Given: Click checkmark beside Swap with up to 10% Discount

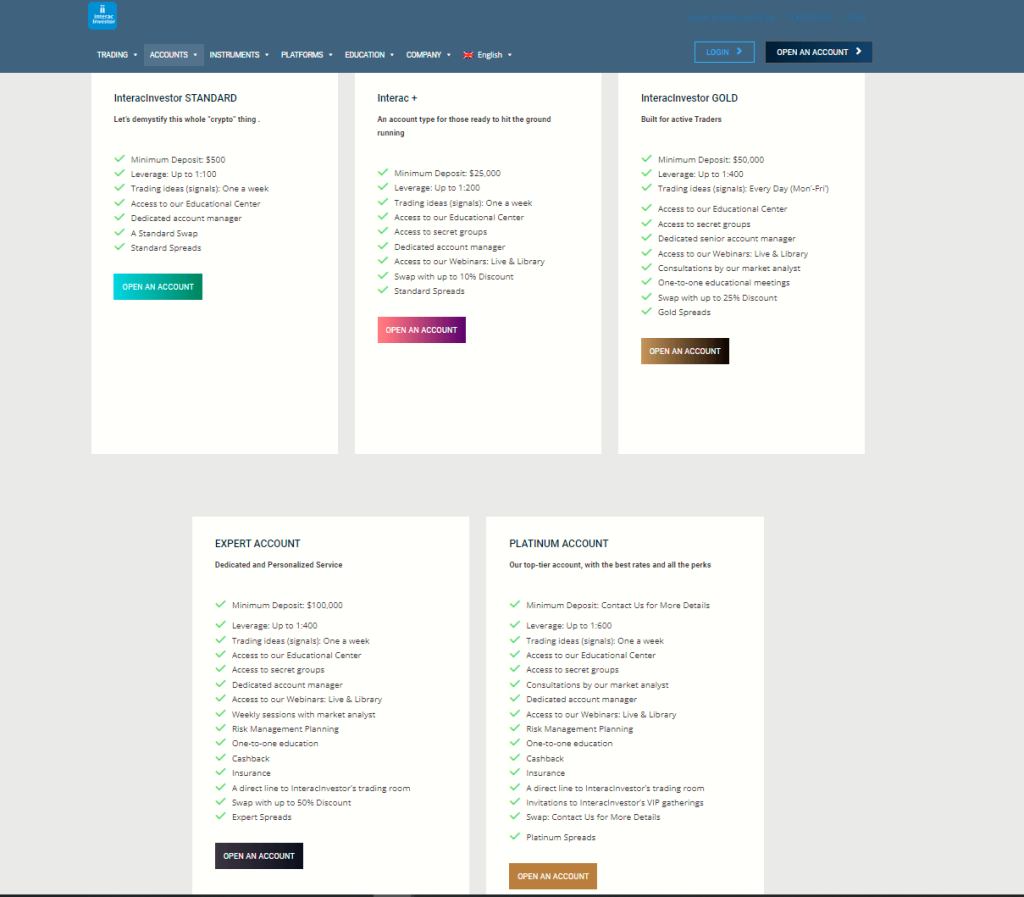Looking at the screenshot, I should tap(383, 275).
